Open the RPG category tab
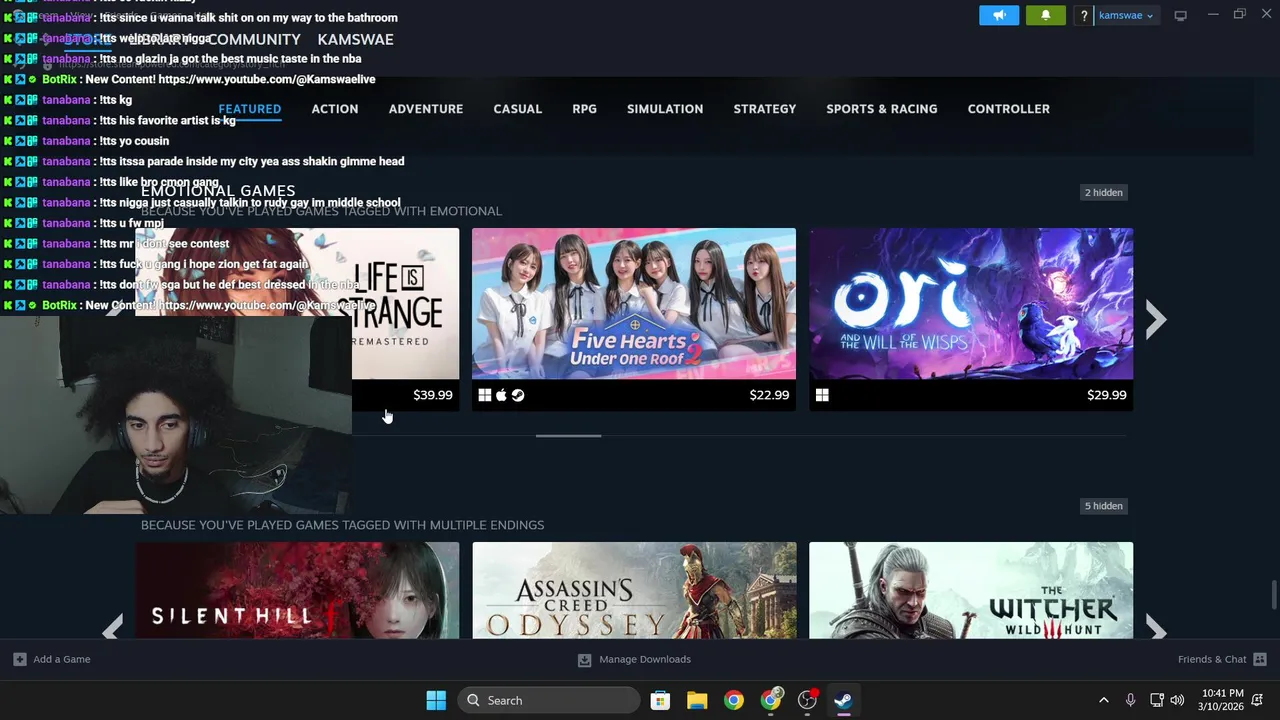This screenshot has width=1280, height=720. click(x=585, y=109)
